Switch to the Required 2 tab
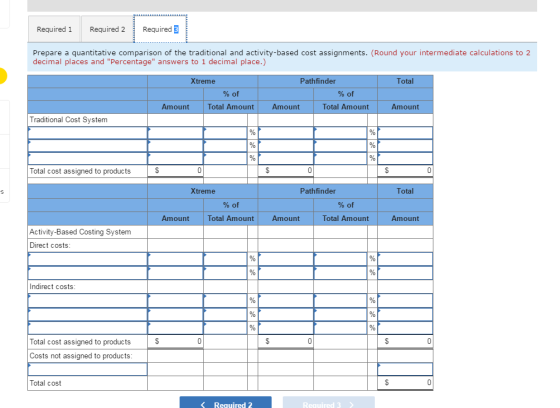 pyautogui.click(x=107, y=29)
